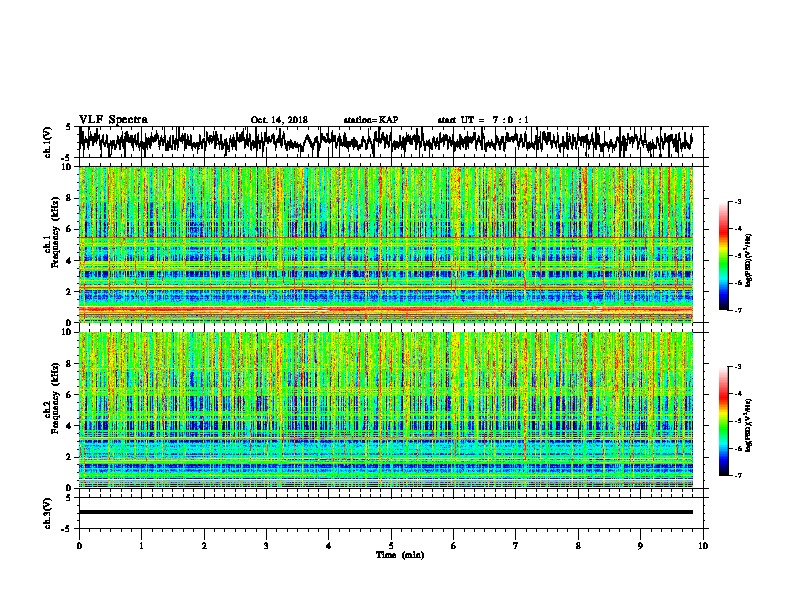Click the "-7" tick on ch.2 colorbar
The height and width of the screenshot is (612, 792).
[738, 475]
